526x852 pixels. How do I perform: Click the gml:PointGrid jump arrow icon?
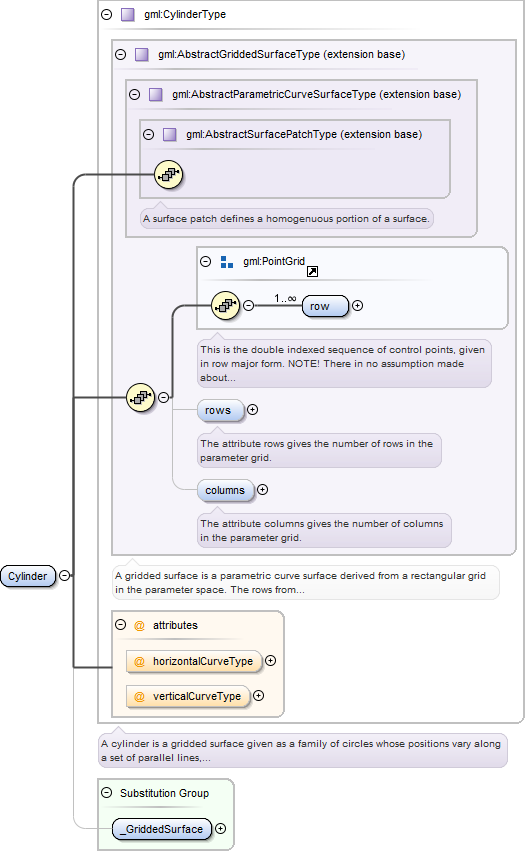312,272
